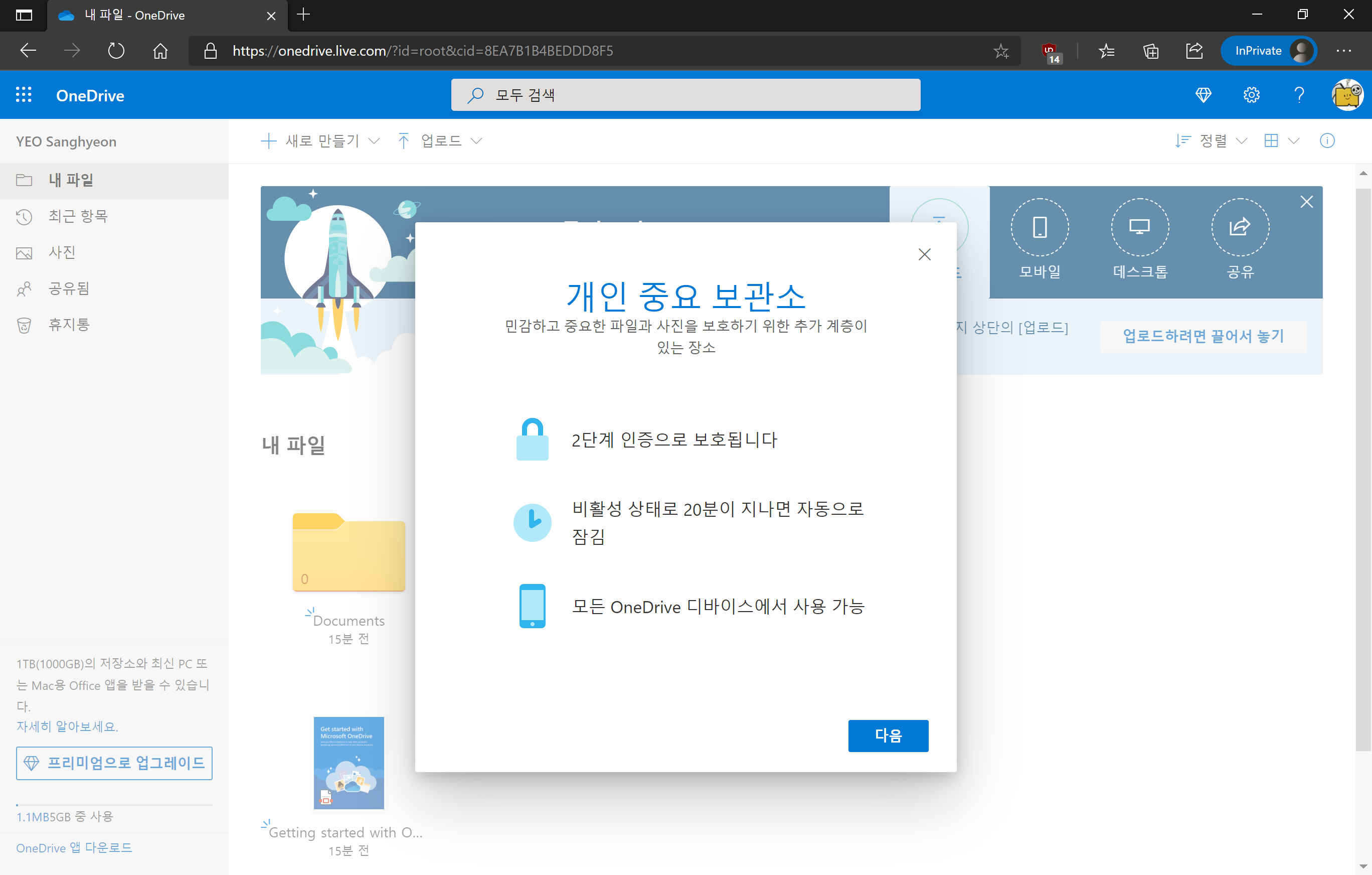The width and height of the screenshot is (1372, 875).
Task: Click the browser address bar URL
Action: tap(422, 51)
